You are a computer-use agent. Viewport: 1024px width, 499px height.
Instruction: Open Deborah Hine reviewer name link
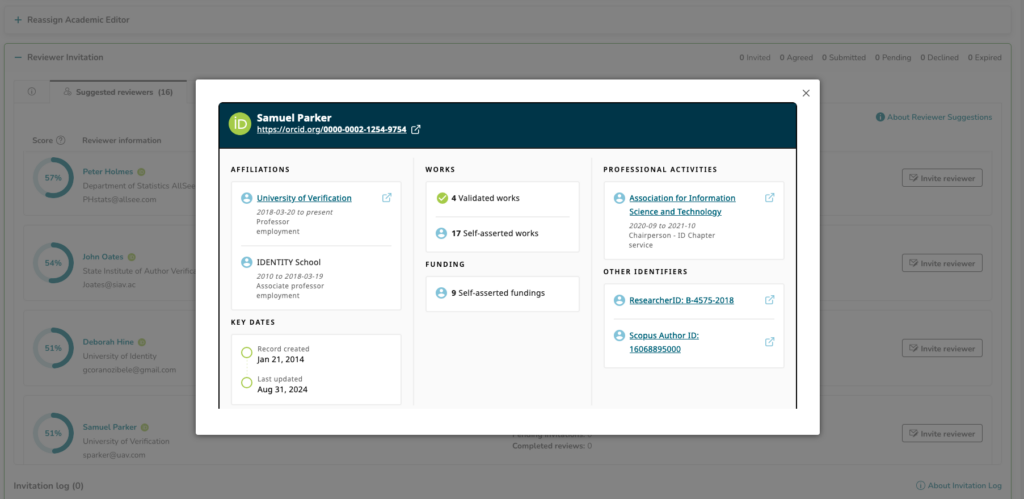tap(108, 342)
